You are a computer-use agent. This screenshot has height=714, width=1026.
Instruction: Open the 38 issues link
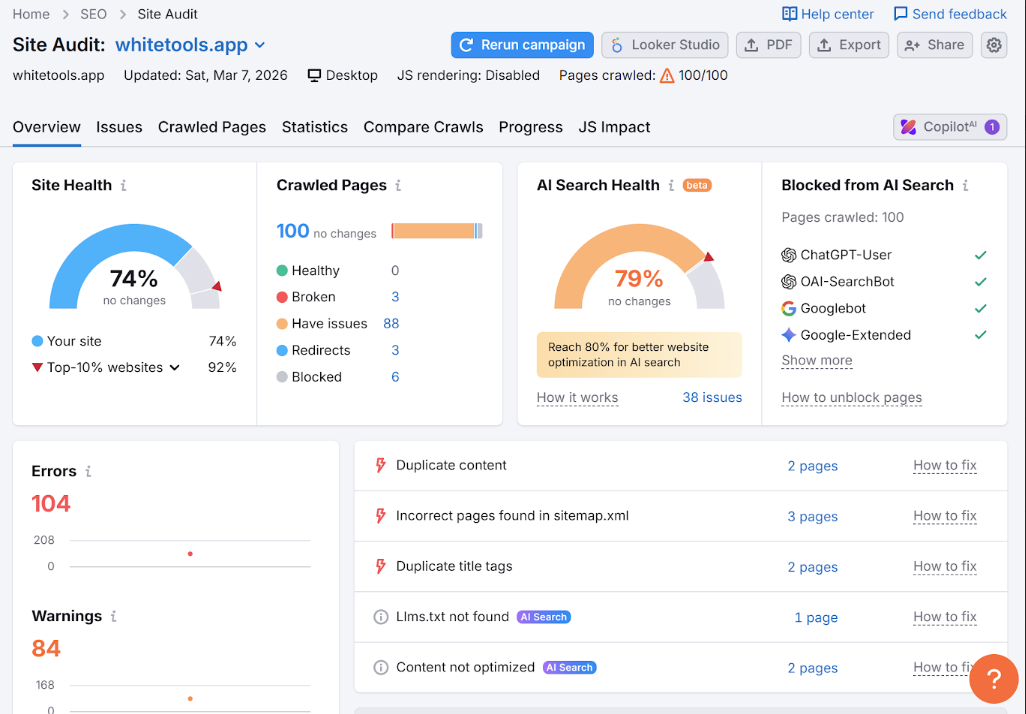point(712,398)
